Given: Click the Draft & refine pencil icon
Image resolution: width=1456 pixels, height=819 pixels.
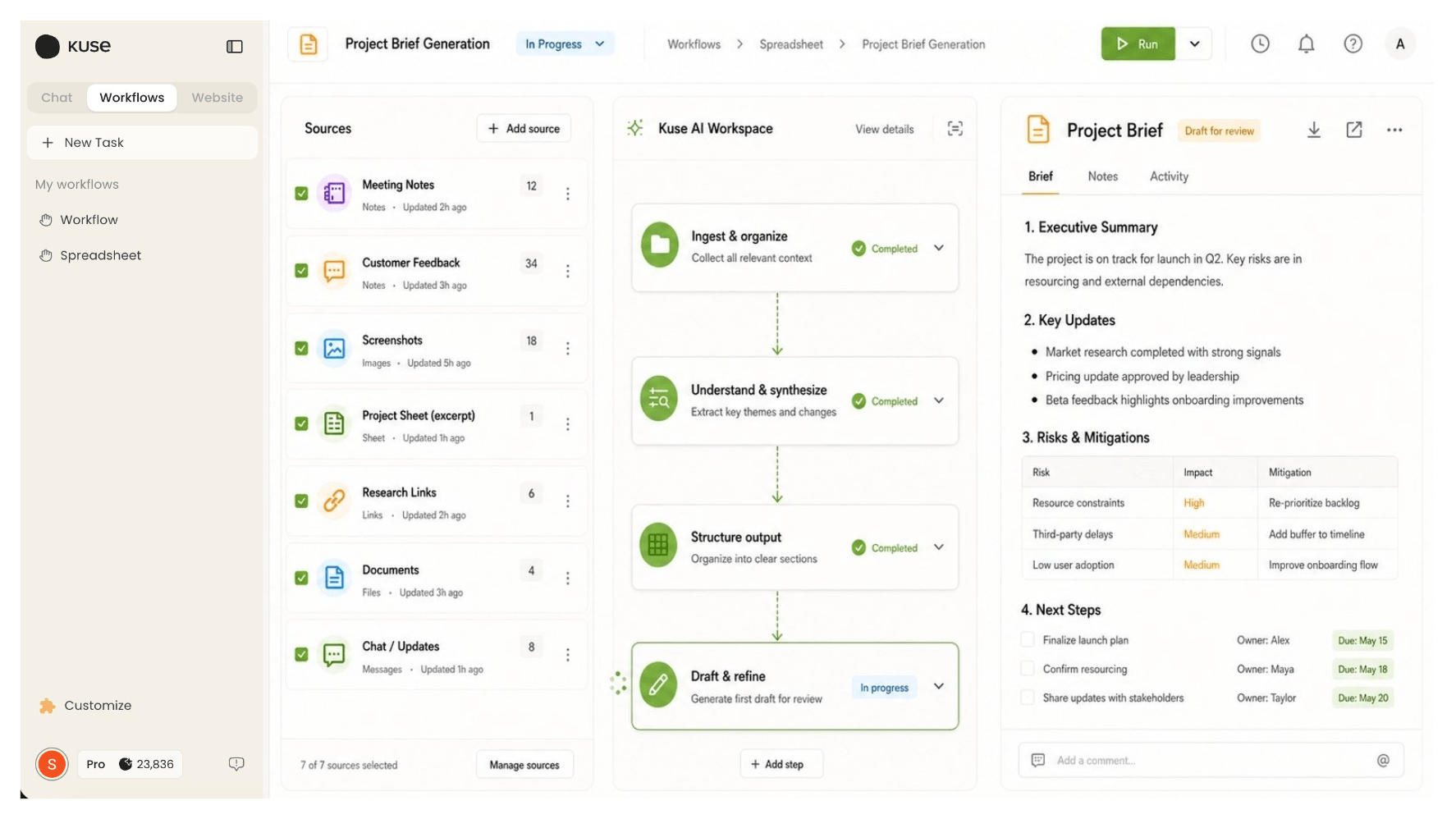Looking at the screenshot, I should tap(659, 684).
